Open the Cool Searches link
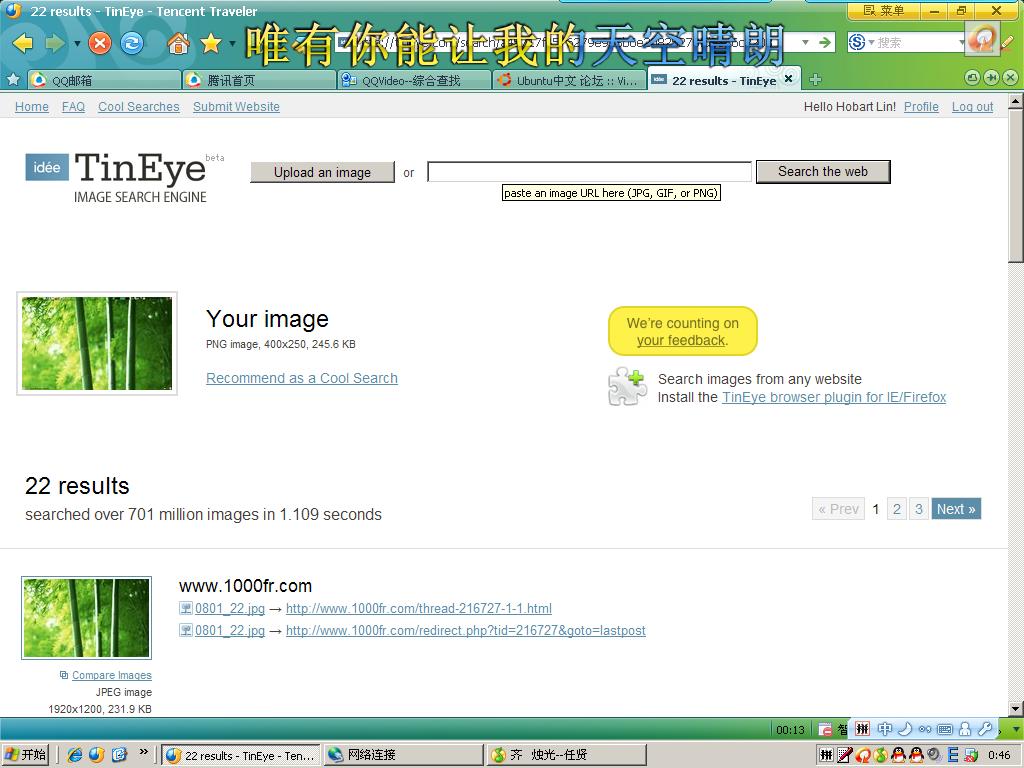Screen dimensions: 1024x768 138,106
